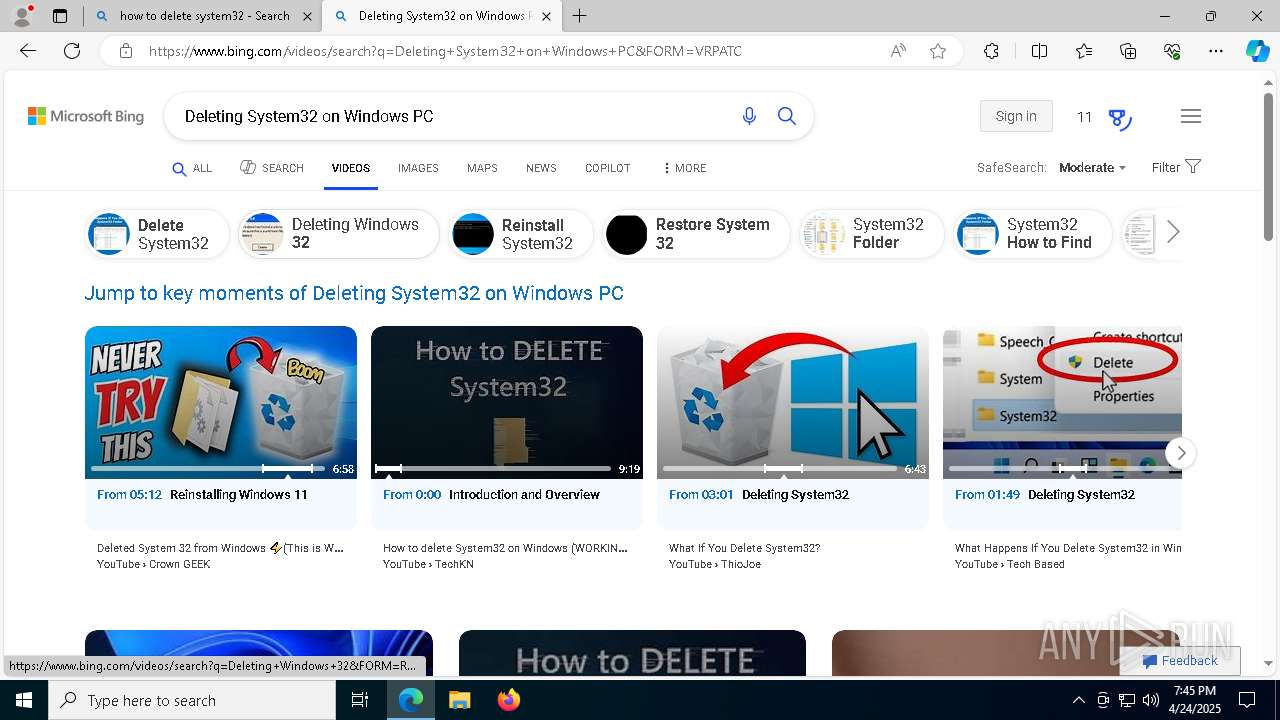Click the Windows taskbar search box
This screenshot has width=1280, height=720.
[192, 700]
